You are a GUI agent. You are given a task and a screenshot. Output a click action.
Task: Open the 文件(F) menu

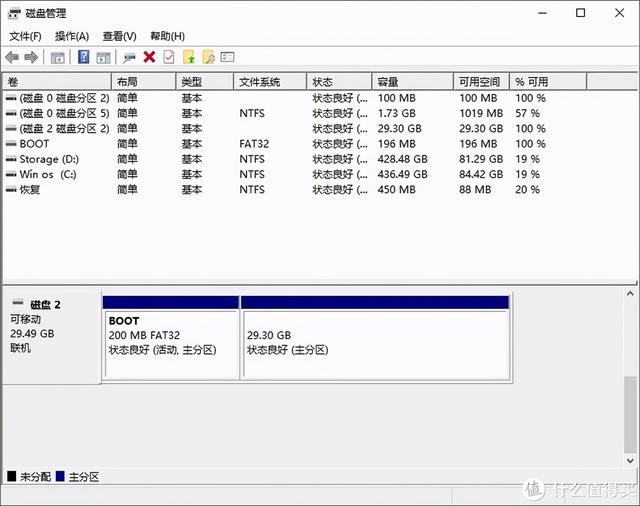[x=25, y=36]
